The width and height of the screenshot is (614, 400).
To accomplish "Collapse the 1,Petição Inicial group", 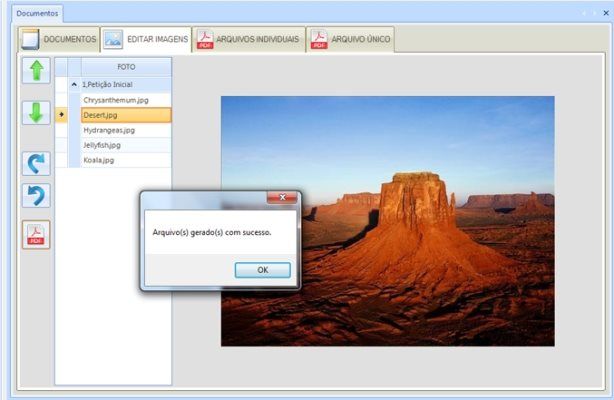I will 74,84.
